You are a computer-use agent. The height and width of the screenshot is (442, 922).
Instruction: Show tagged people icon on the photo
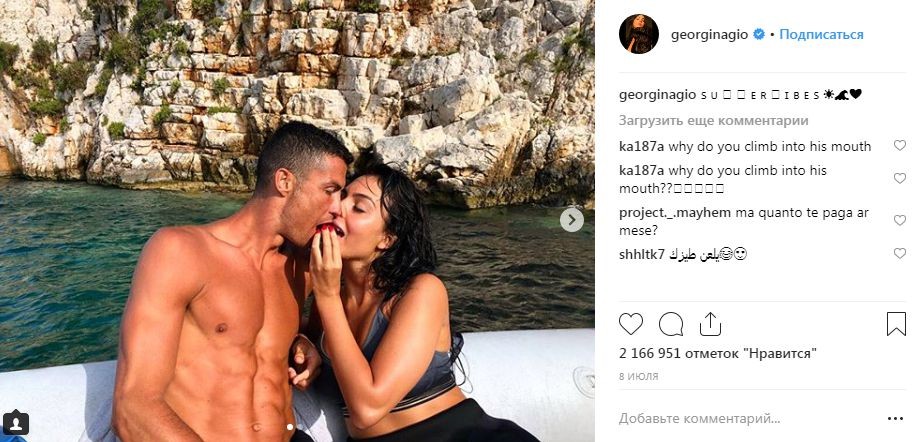coord(15,423)
